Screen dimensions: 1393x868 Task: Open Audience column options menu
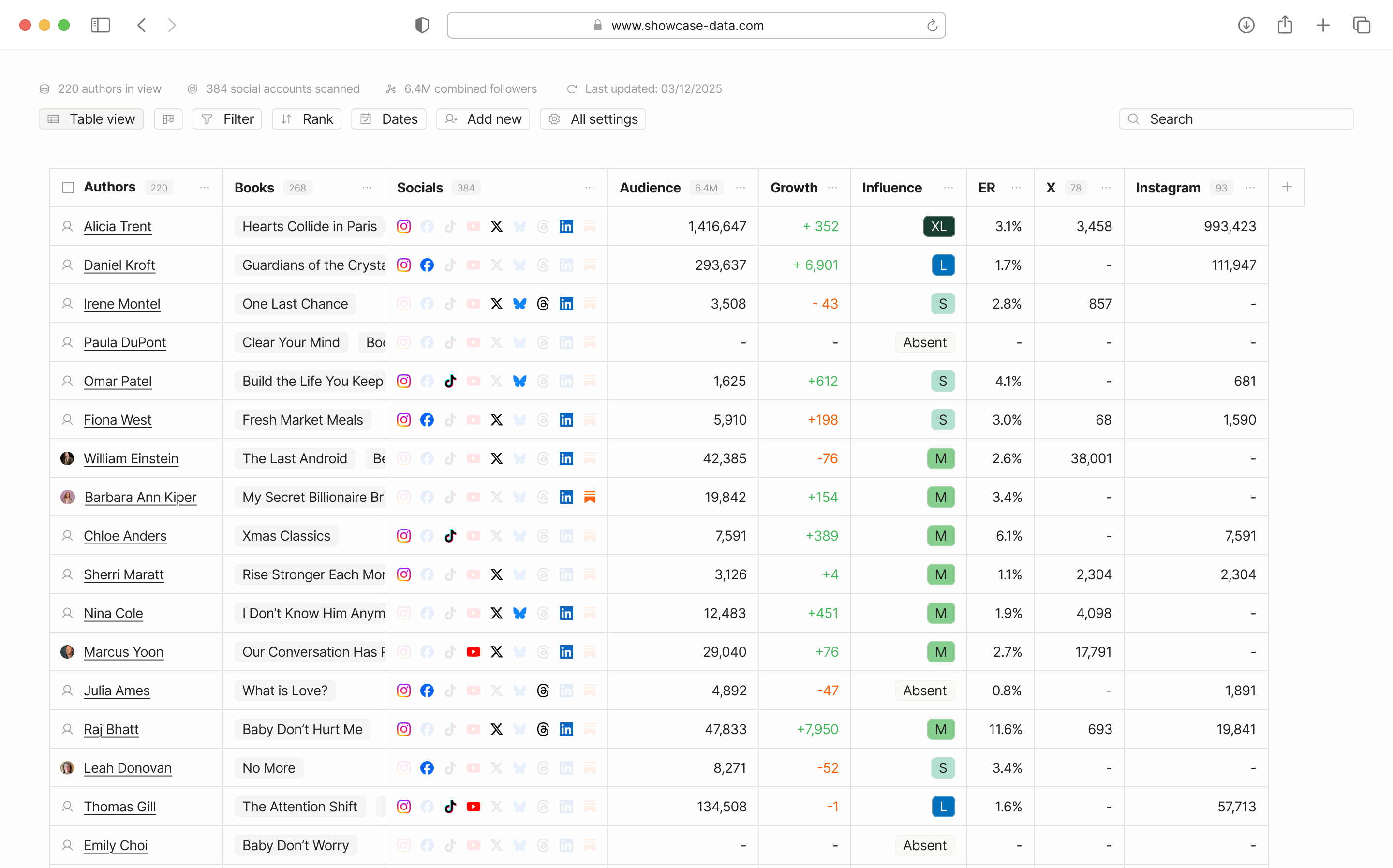tap(741, 188)
